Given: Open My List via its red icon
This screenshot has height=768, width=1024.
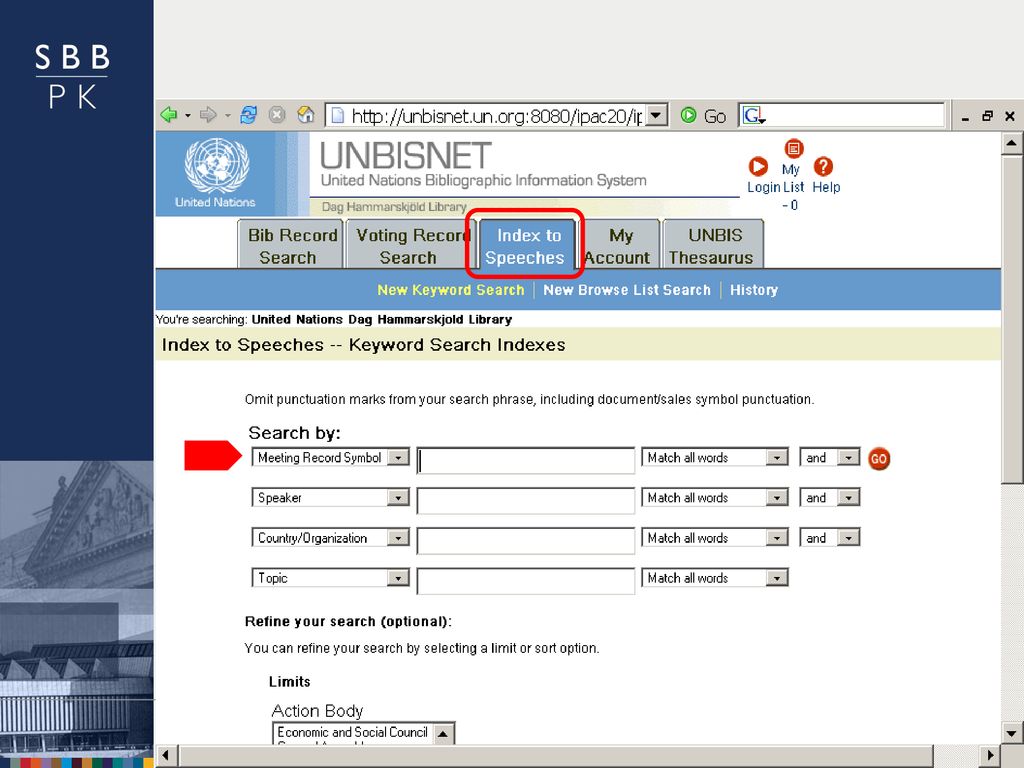Looking at the screenshot, I should pos(793,149).
